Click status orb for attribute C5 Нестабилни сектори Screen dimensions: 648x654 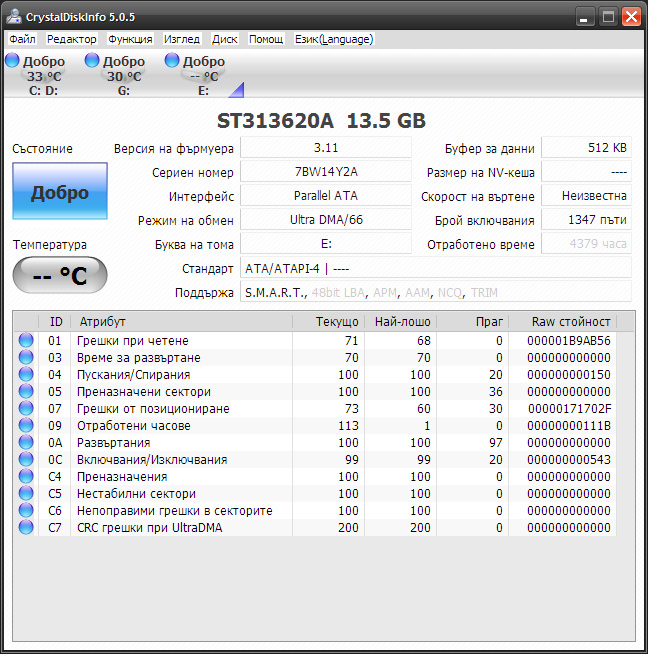point(26,493)
